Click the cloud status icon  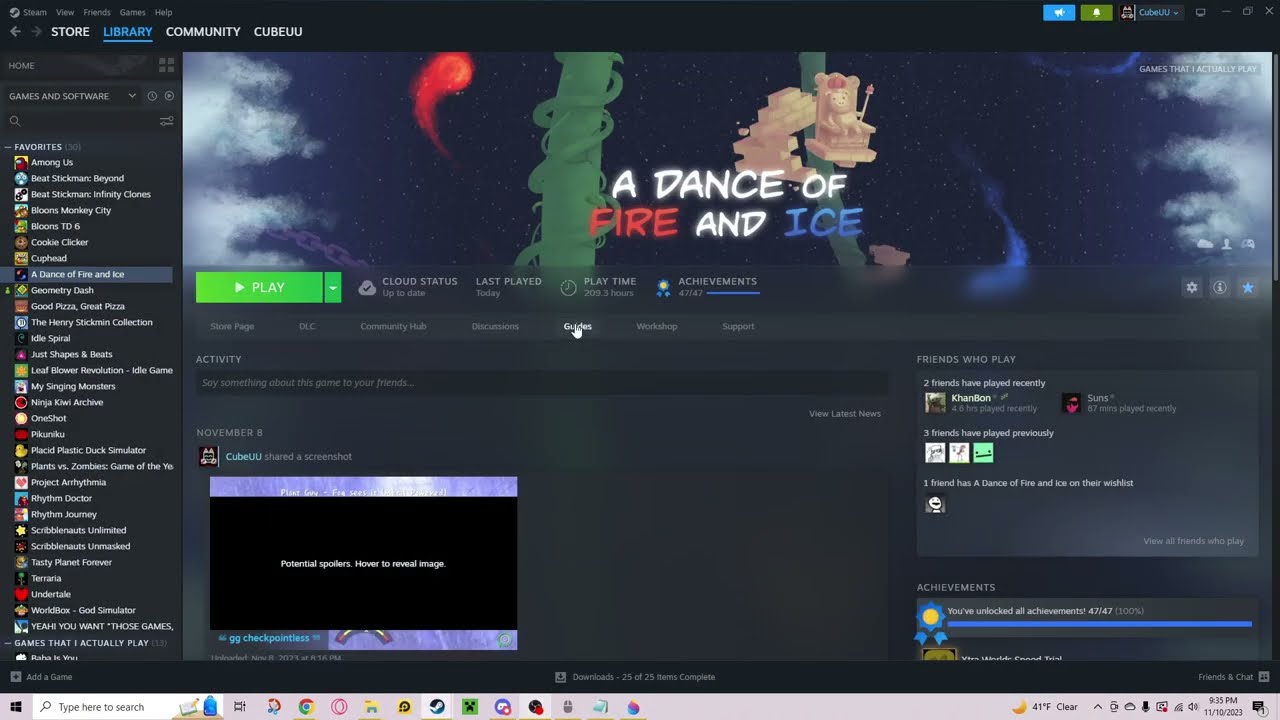click(x=367, y=288)
